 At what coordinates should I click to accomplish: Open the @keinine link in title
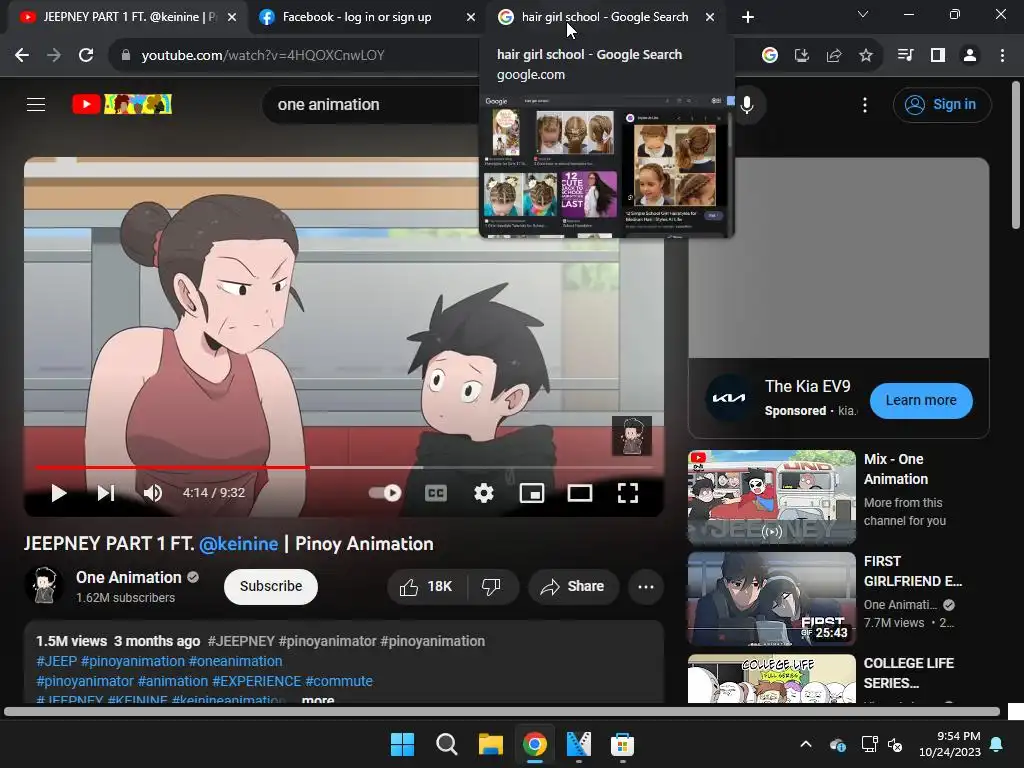(238, 544)
